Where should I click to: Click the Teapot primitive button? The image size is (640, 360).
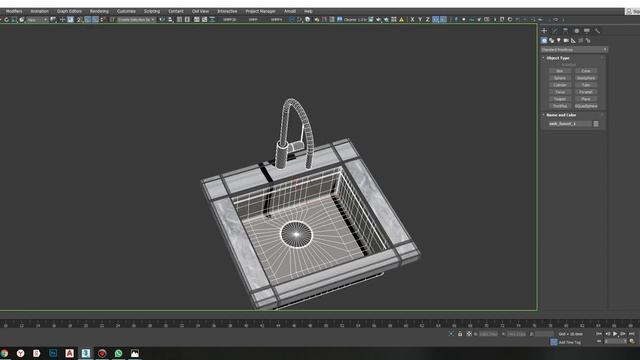pos(560,99)
